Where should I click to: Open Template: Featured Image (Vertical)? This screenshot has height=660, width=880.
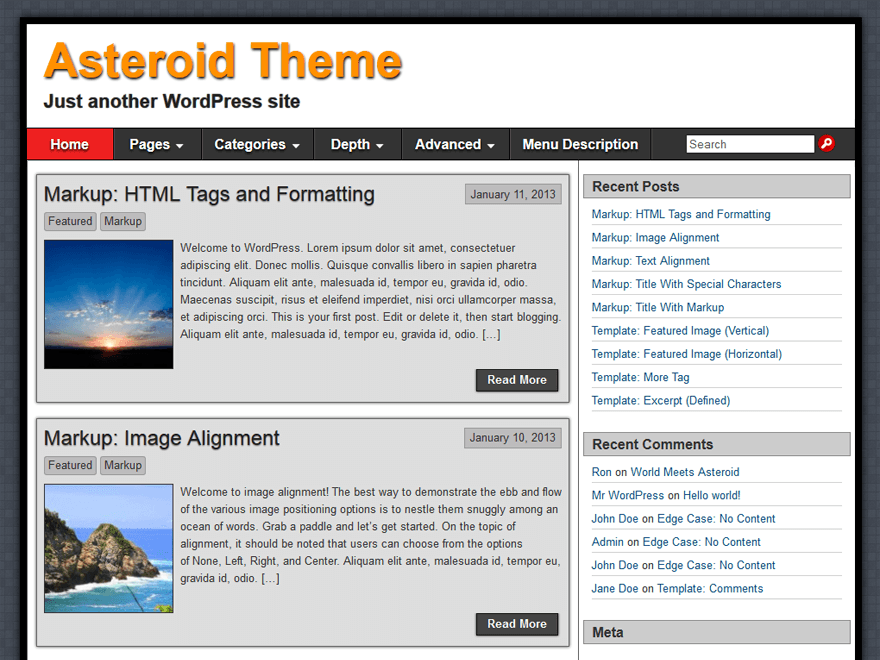point(680,331)
